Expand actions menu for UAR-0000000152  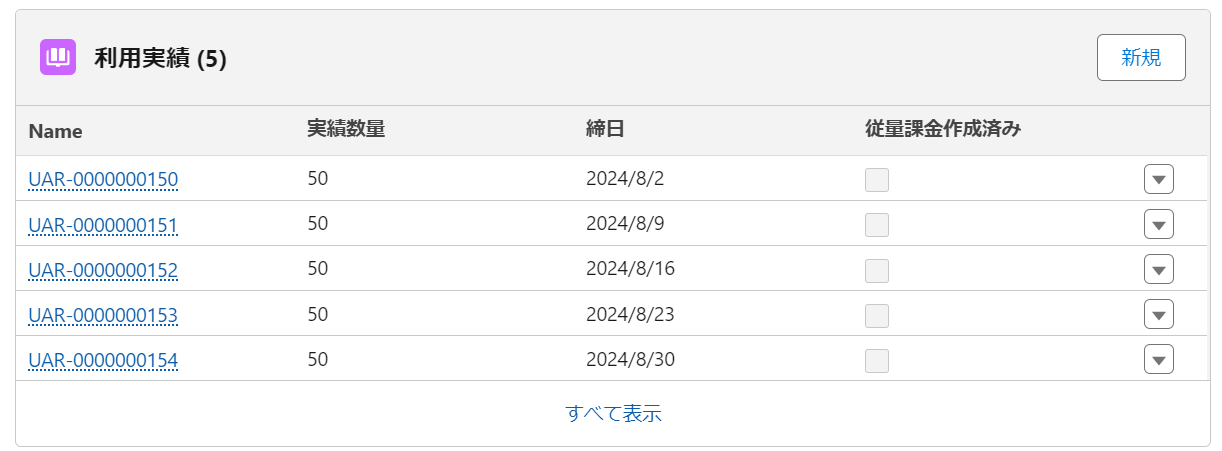pyautogui.click(x=1158, y=270)
